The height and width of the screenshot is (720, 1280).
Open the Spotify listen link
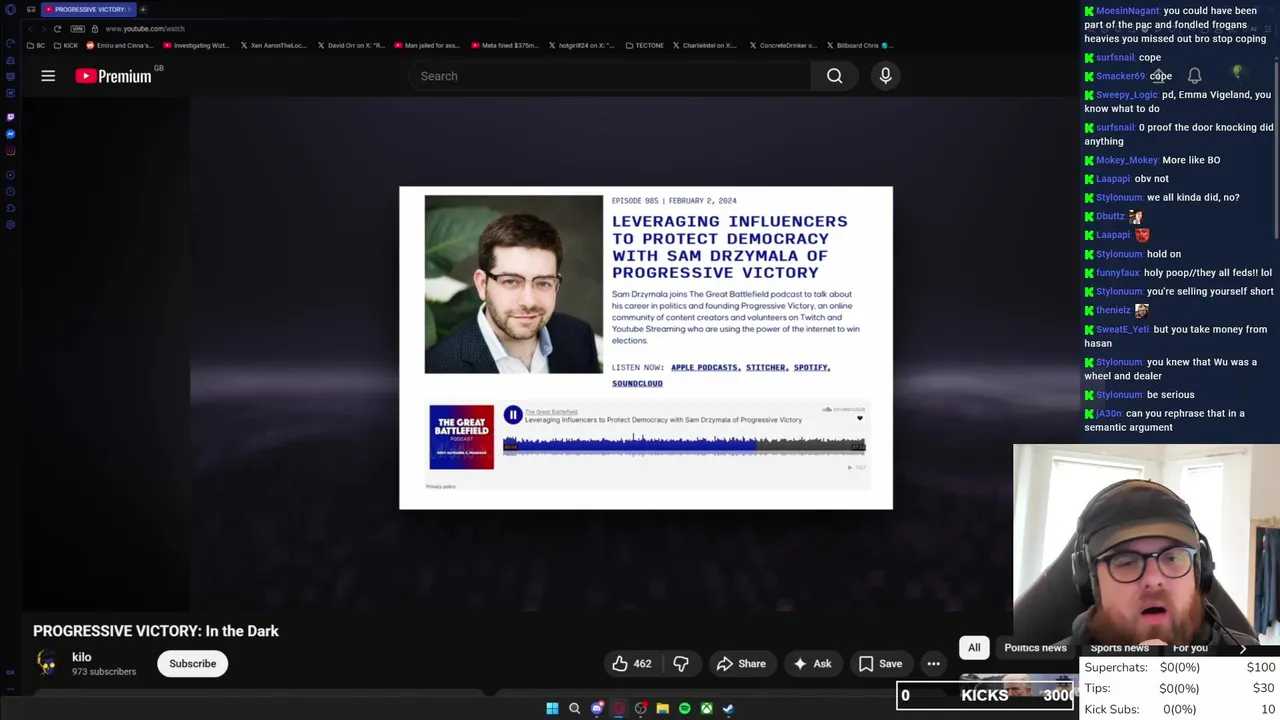[811, 368]
